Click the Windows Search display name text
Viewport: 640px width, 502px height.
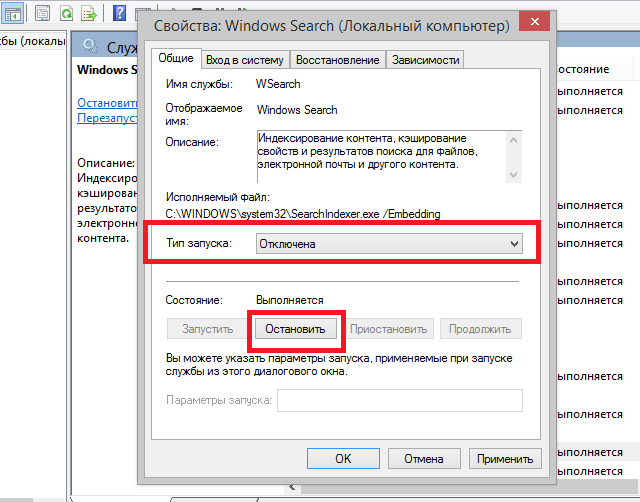click(x=297, y=110)
